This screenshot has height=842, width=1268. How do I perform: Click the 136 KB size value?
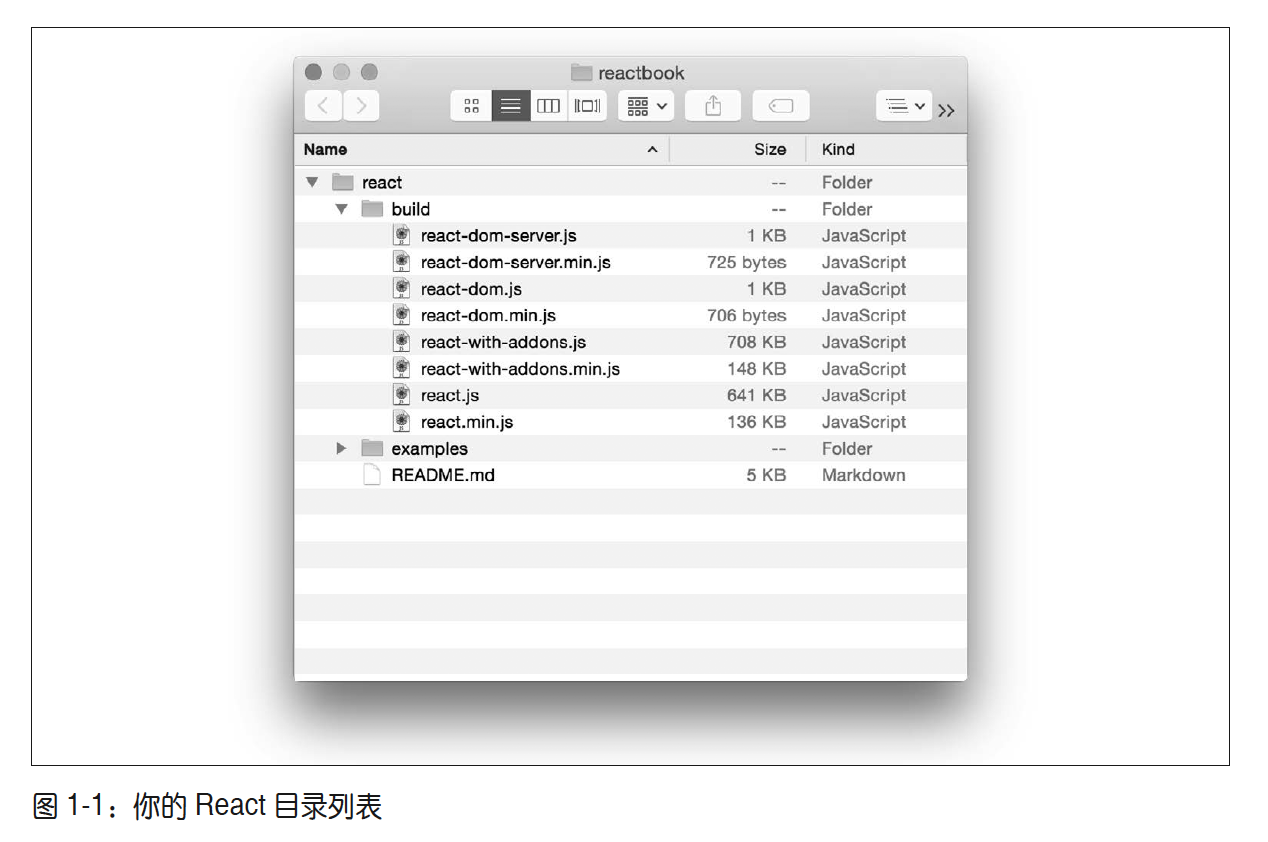757,422
